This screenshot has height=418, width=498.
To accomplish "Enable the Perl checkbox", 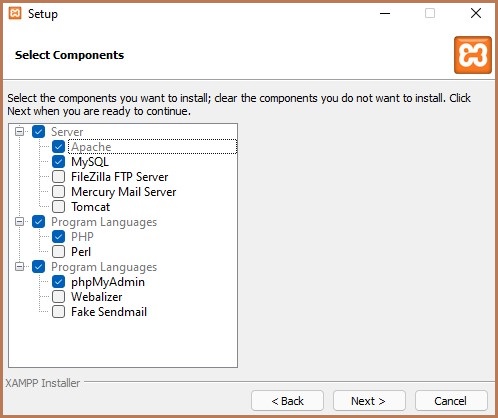I will (58, 252).
